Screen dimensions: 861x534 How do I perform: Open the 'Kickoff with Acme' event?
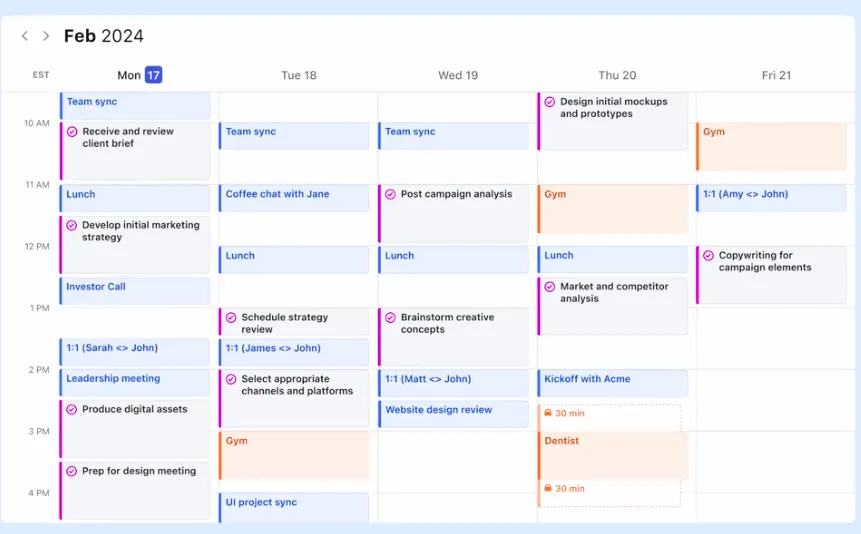[613, 383]
